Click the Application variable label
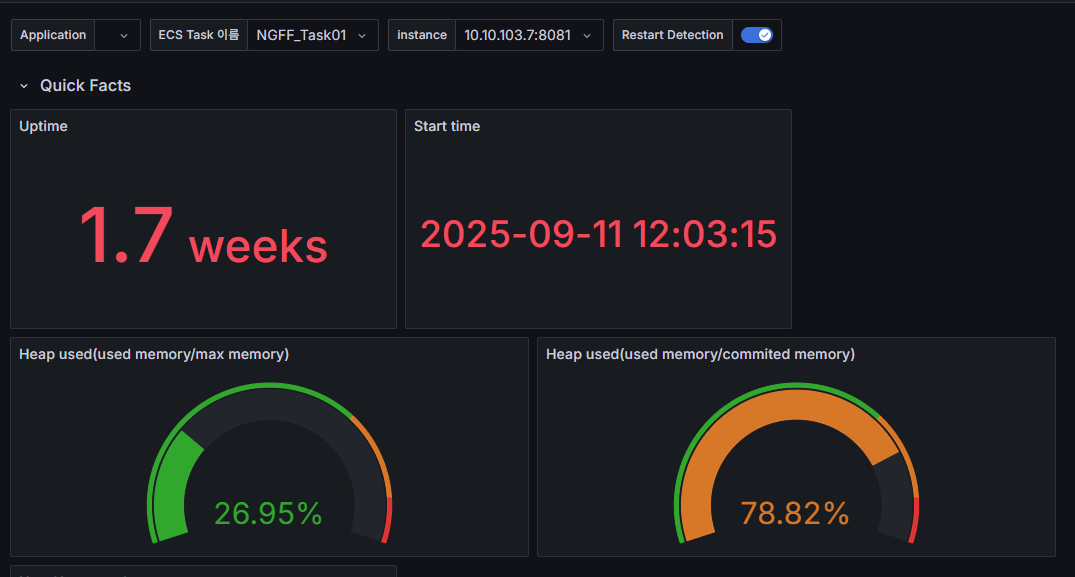The width and height of the screenshot is (1075, 577). coord(53,35)
